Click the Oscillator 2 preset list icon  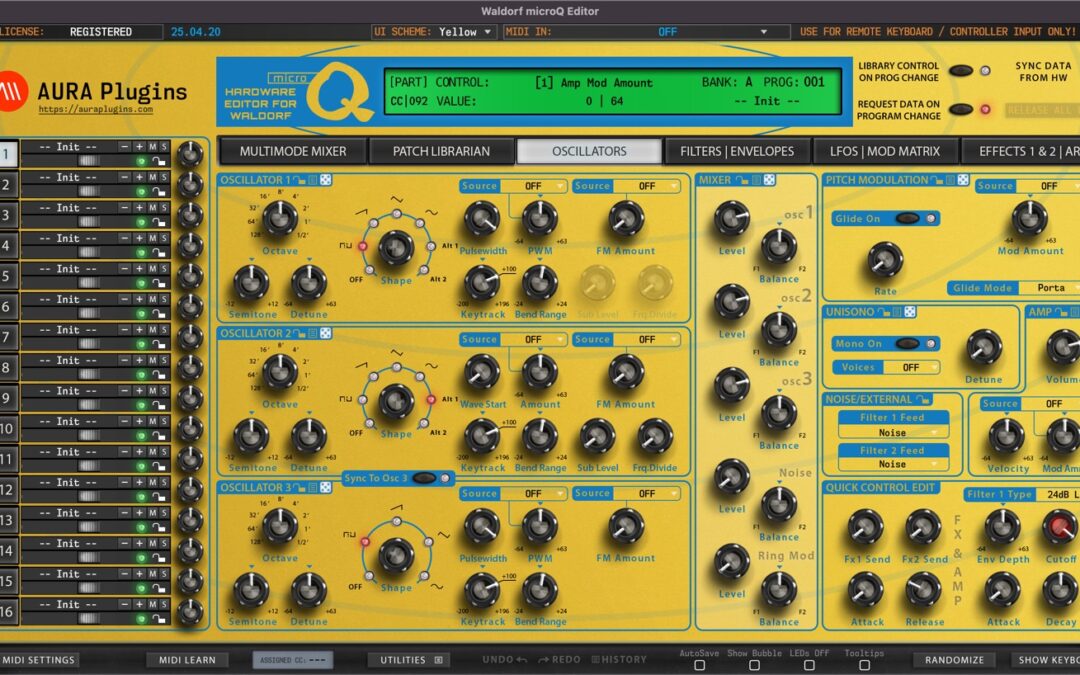tap(311, 333)
